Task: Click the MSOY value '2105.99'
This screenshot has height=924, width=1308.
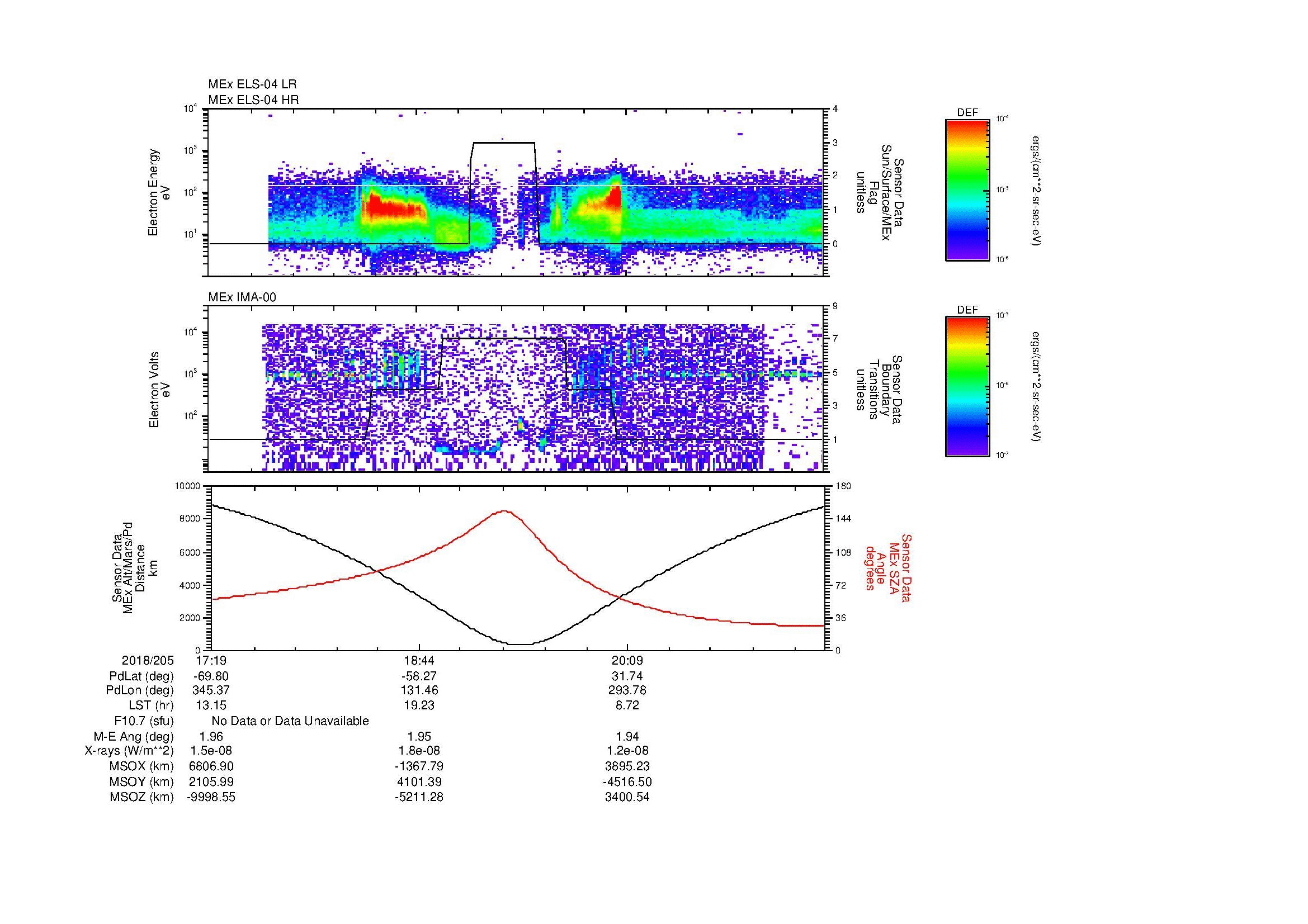Action: click(x=211, y=782)
